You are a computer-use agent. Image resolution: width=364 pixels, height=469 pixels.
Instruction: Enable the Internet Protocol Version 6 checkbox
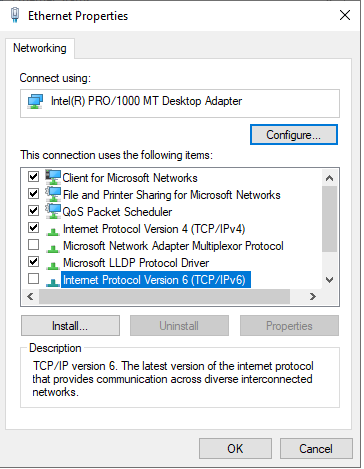(33, 278)
